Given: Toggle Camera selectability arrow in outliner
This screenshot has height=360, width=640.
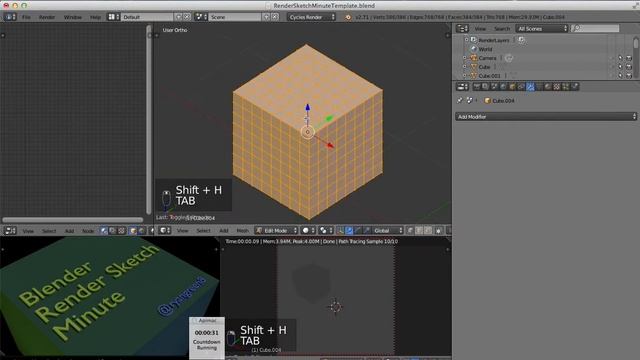Looking at the screenshot, I should [x=620, y=58].
